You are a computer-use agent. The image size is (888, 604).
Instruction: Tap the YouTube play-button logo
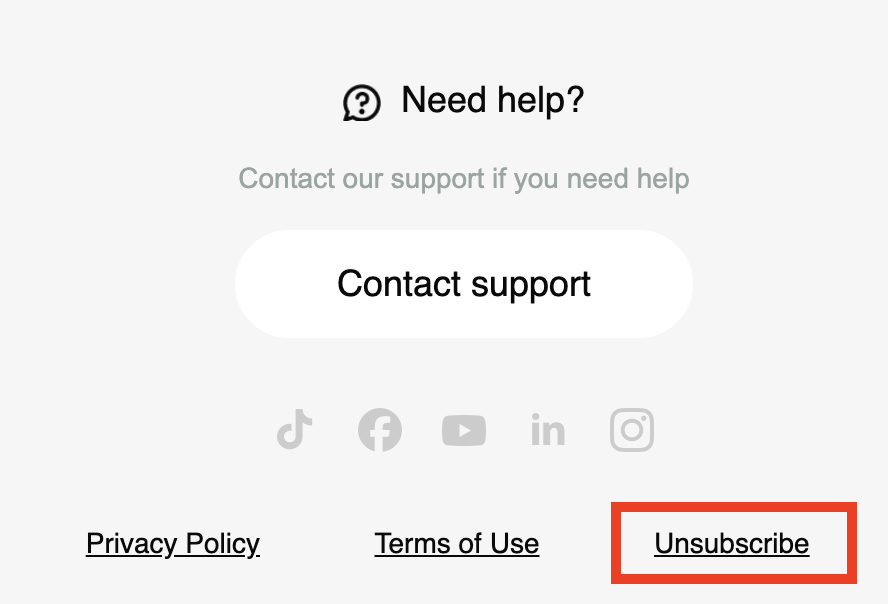464,431
